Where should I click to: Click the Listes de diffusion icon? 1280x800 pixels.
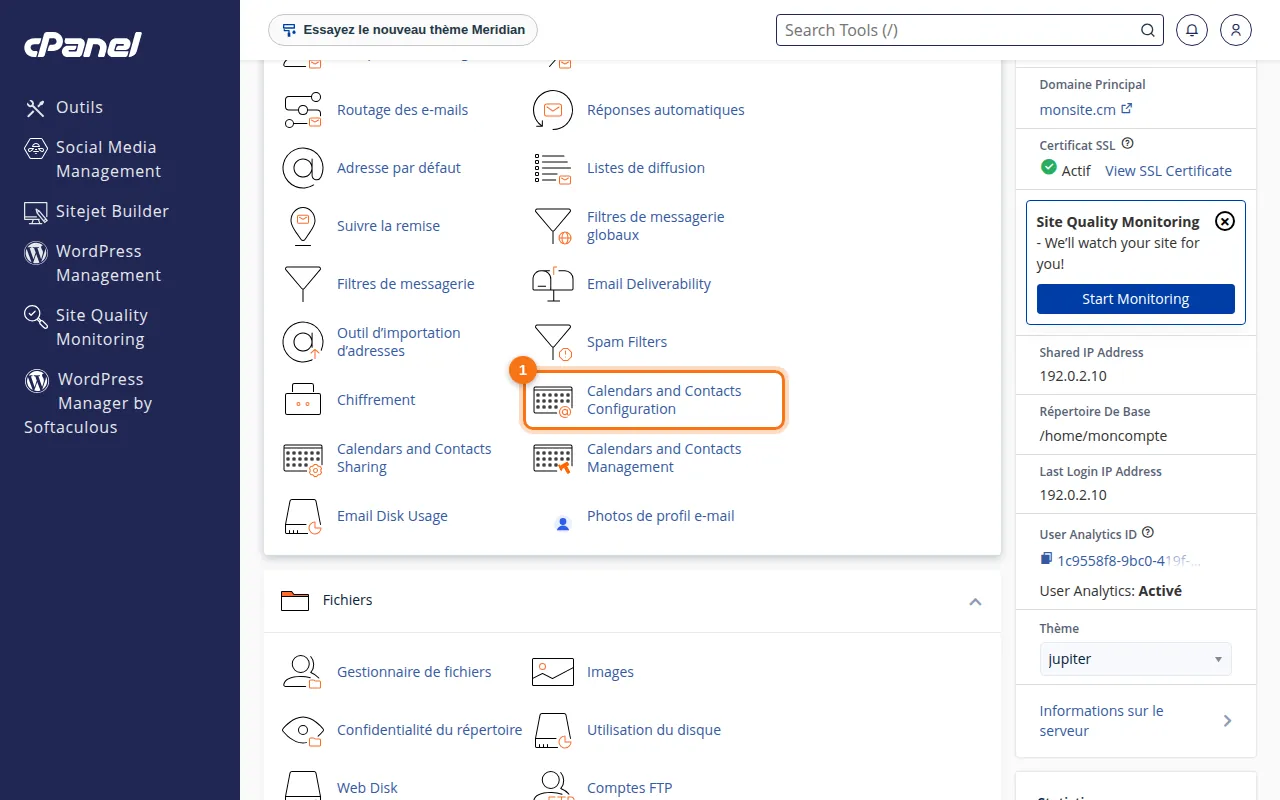[x=553, y=168]
